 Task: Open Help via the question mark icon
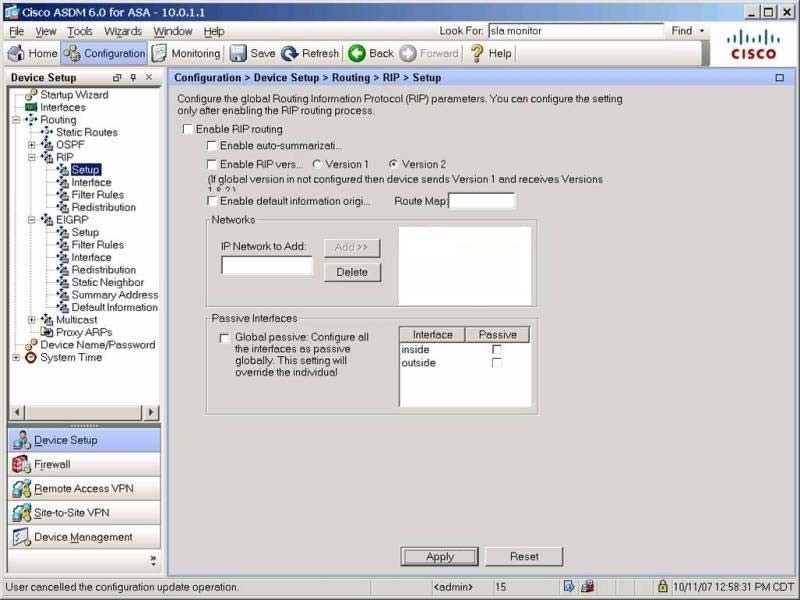[x=477, y=53]
